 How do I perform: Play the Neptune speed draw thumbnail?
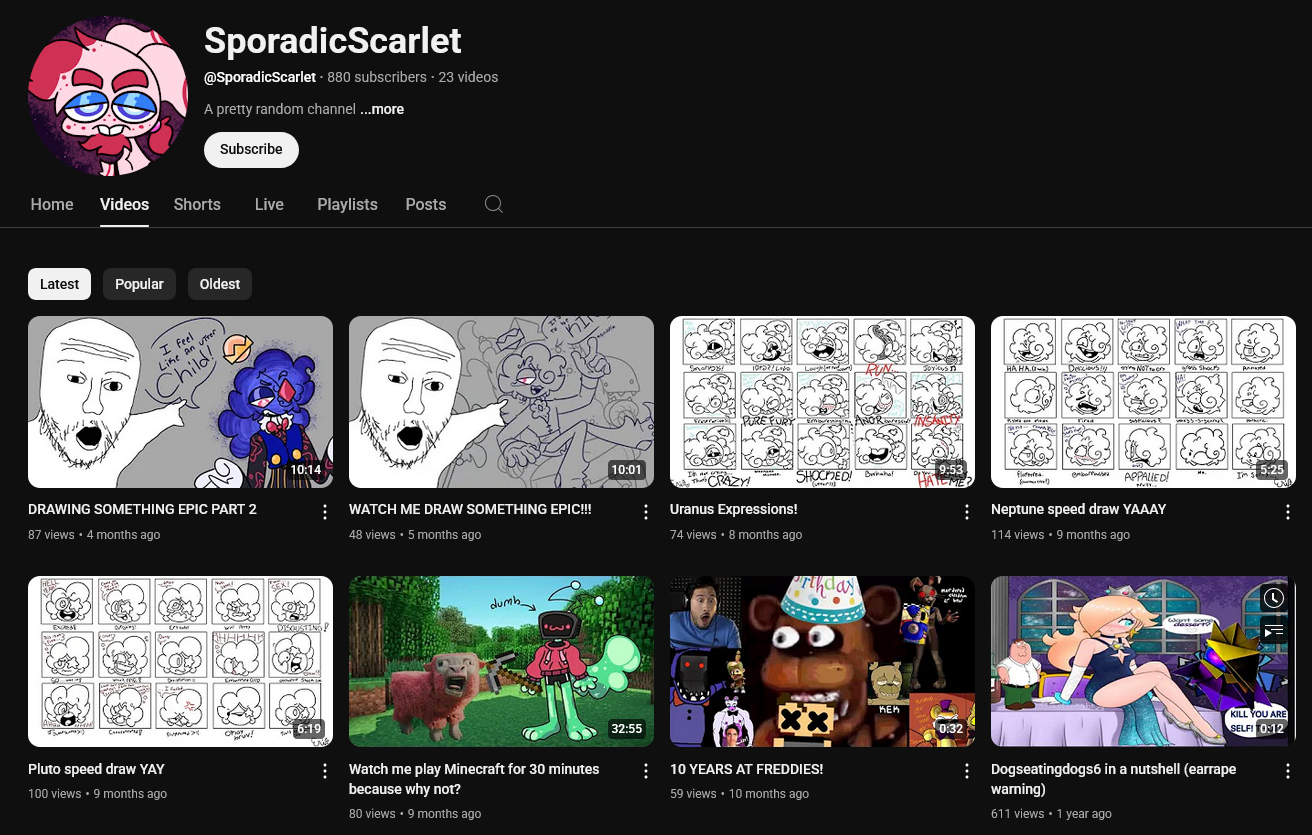pyautogui.click(x=1143, y=402)
